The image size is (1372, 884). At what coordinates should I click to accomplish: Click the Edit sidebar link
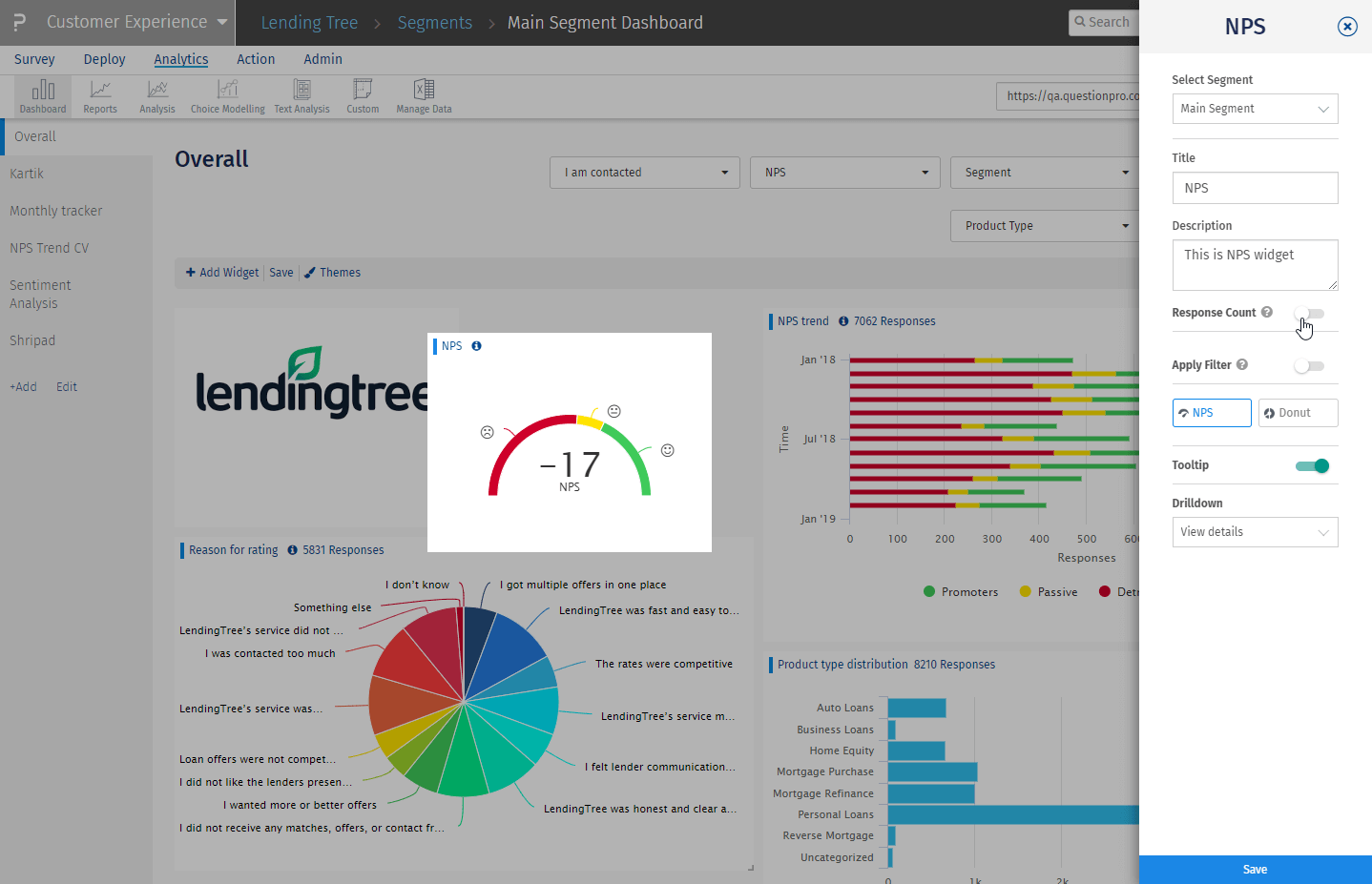tap(67, 387)
